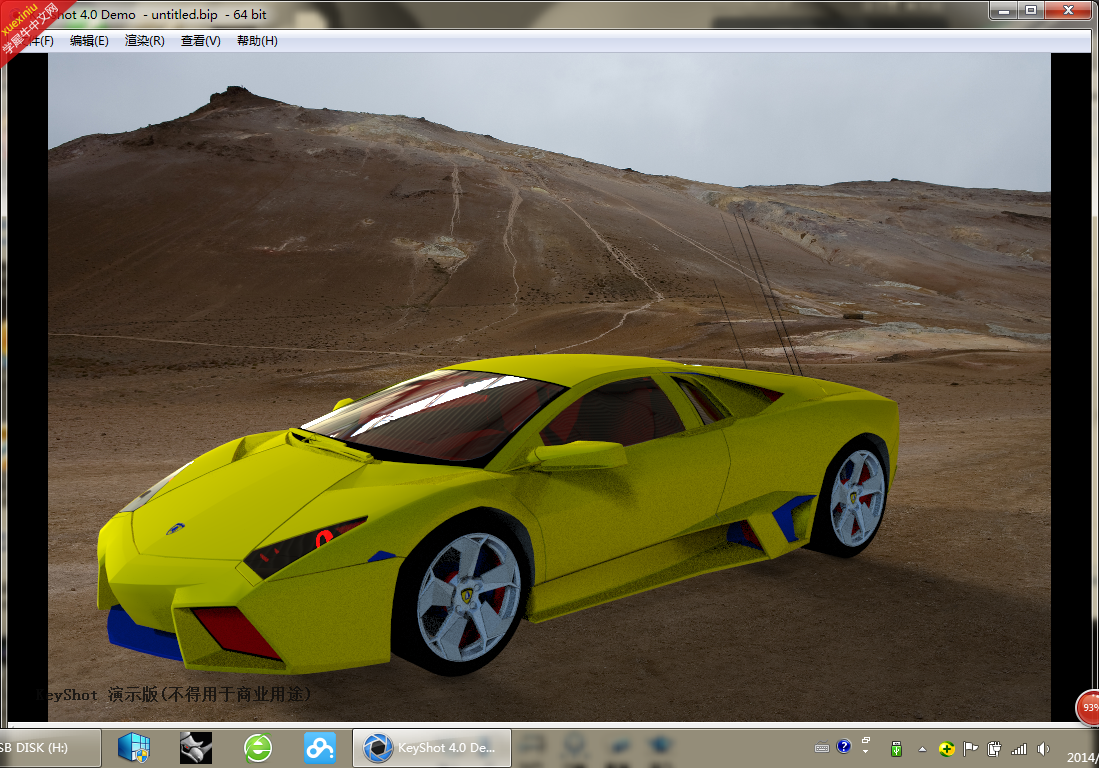Viewport: 1099px width, 768px height.
Task: Open Action Center flag icon
Action: tap(971, 749)
